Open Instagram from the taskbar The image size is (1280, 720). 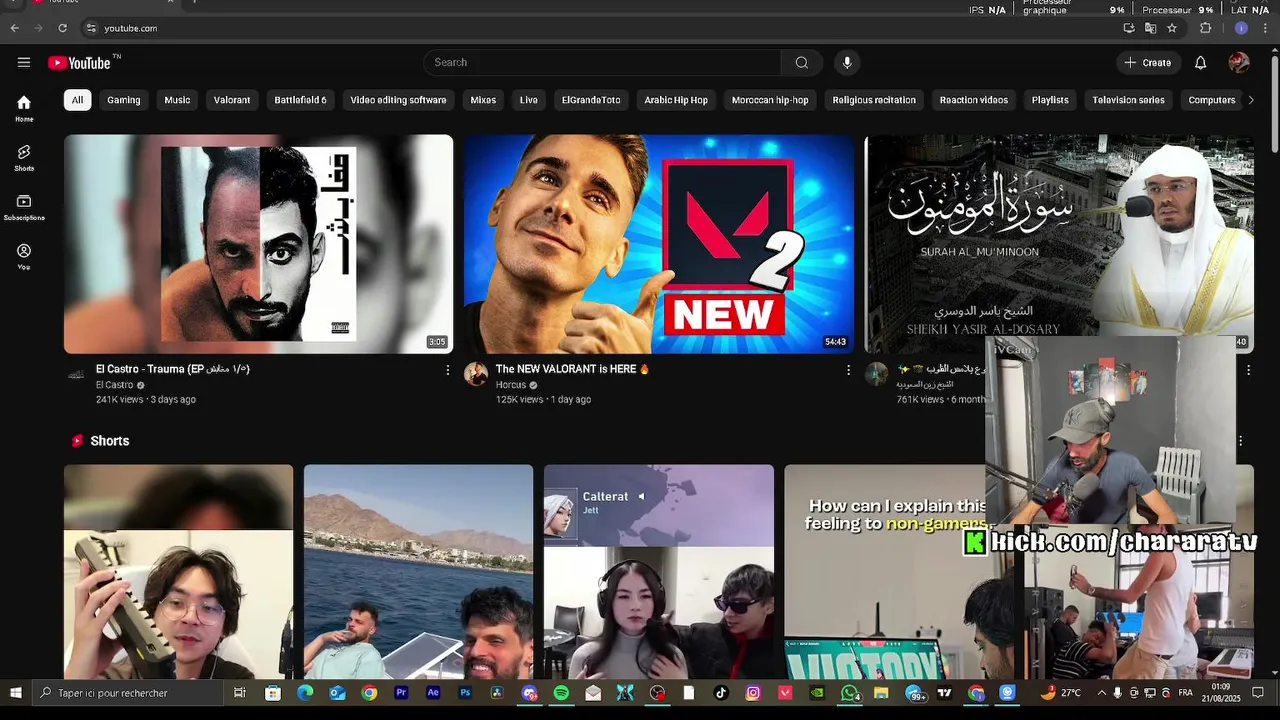(x=753, y=692)
